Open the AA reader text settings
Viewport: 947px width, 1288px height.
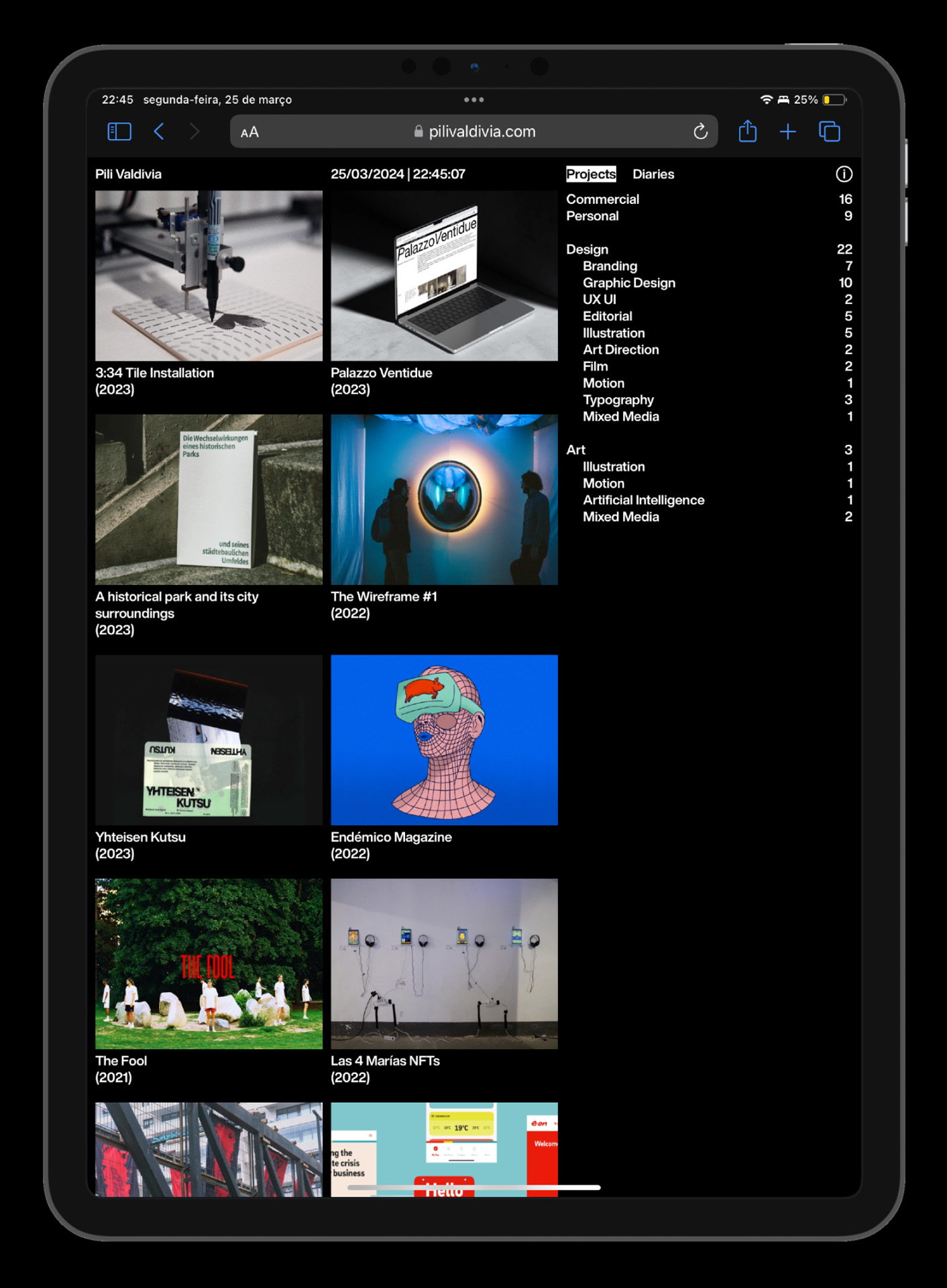(249, 132)
